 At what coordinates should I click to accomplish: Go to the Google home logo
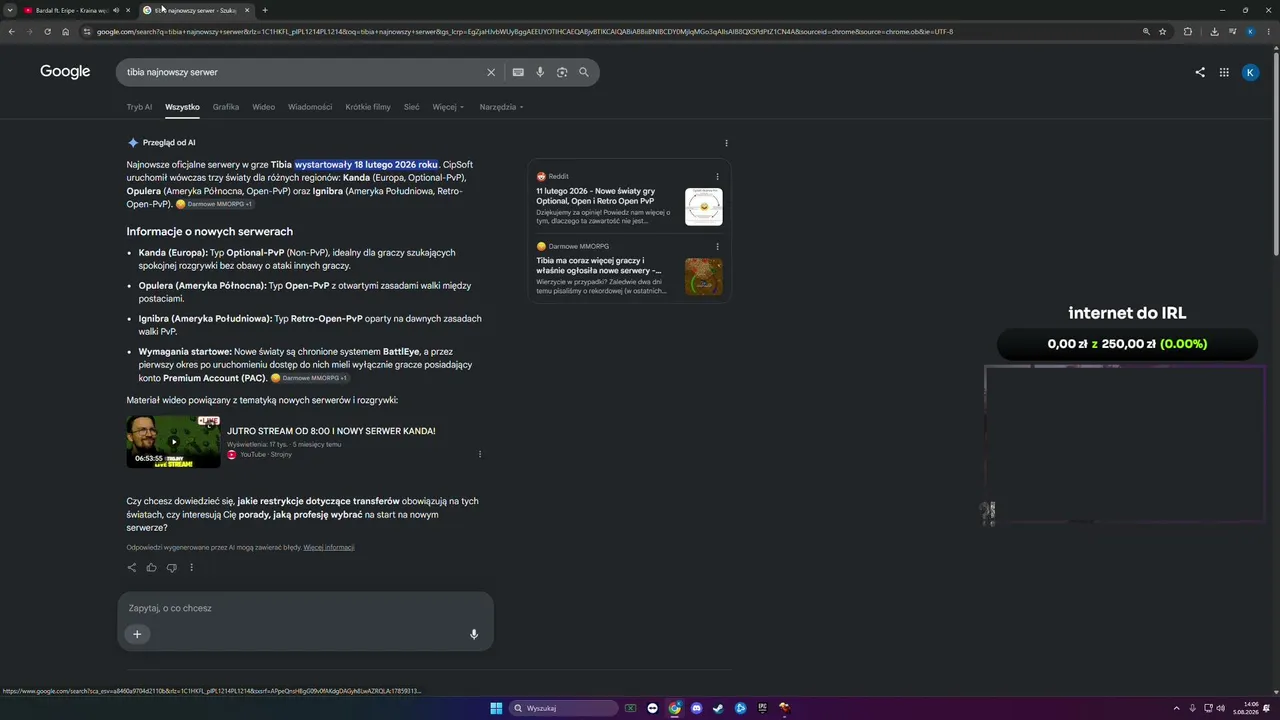(x=65, y=72)
